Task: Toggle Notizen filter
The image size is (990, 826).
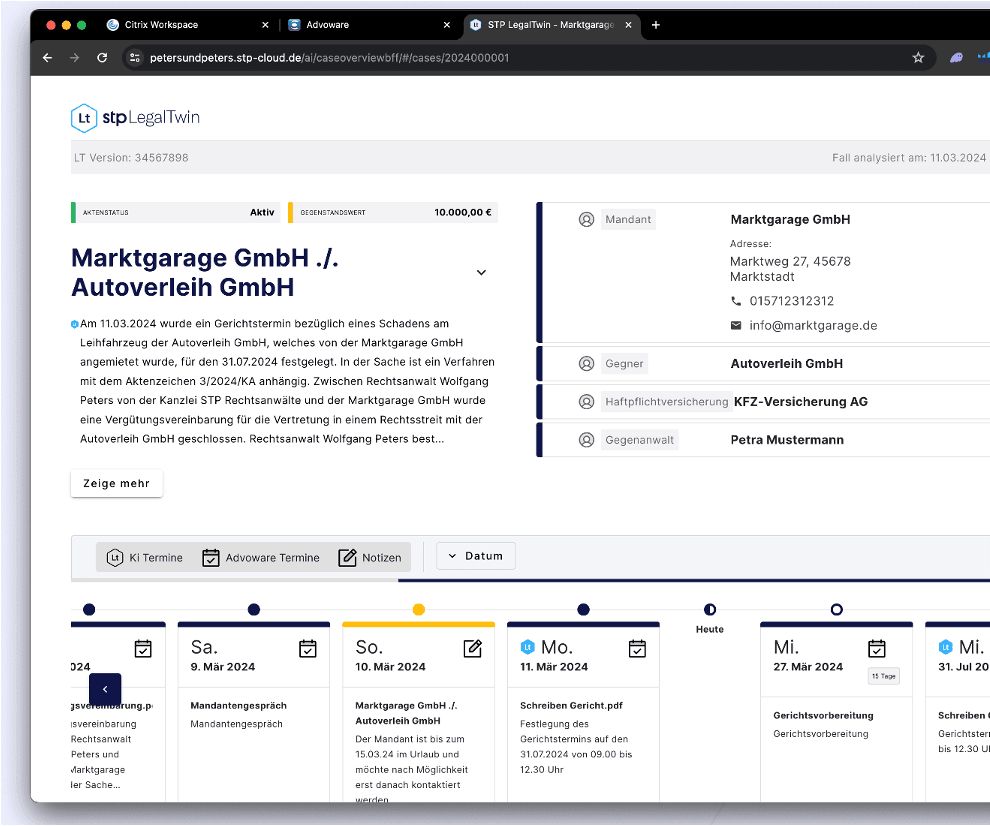Action: coord(370,558)
